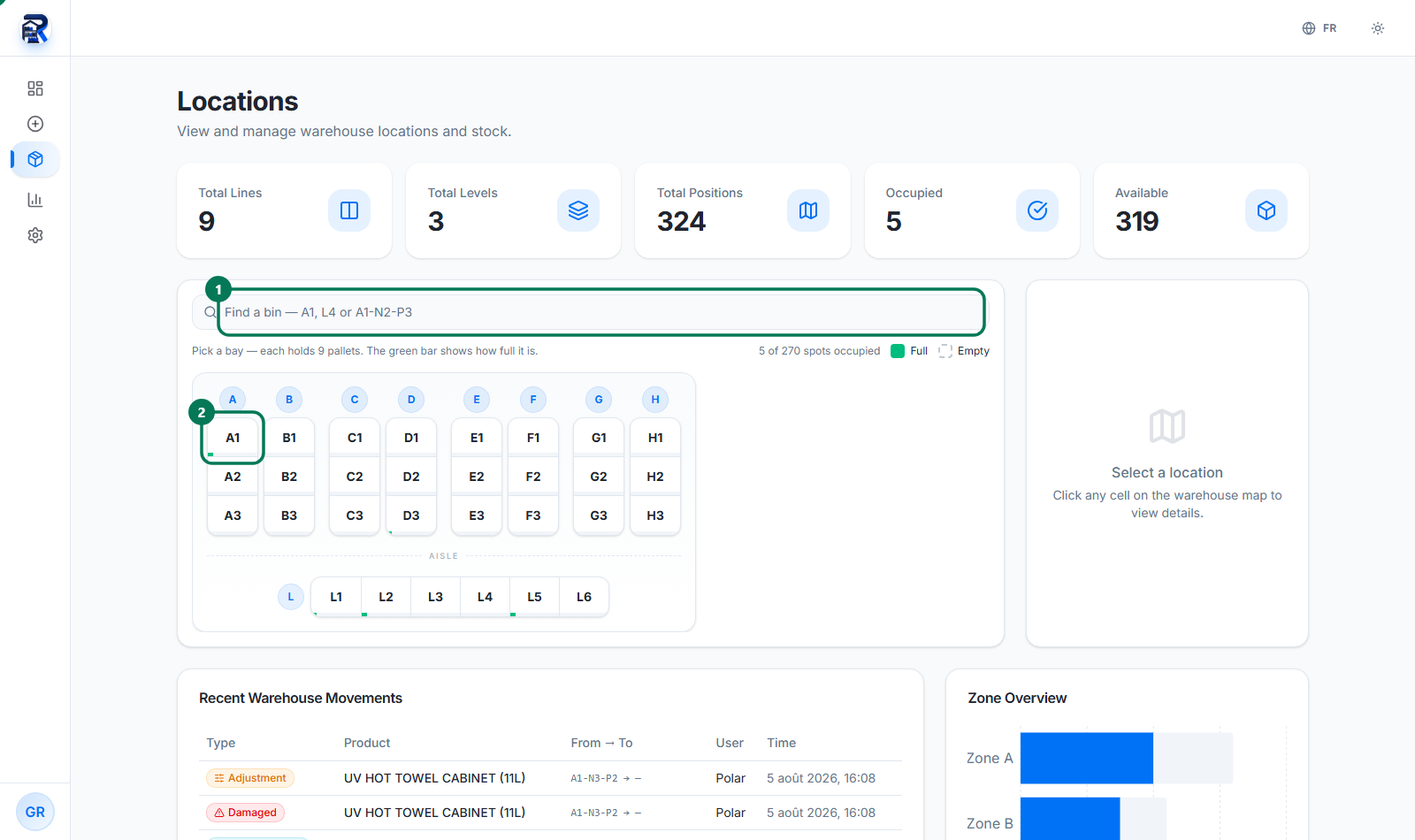This screenshot has width=1415, height=840.
Task: Click the Damaged movement type badge
Action: coord(245,813)
